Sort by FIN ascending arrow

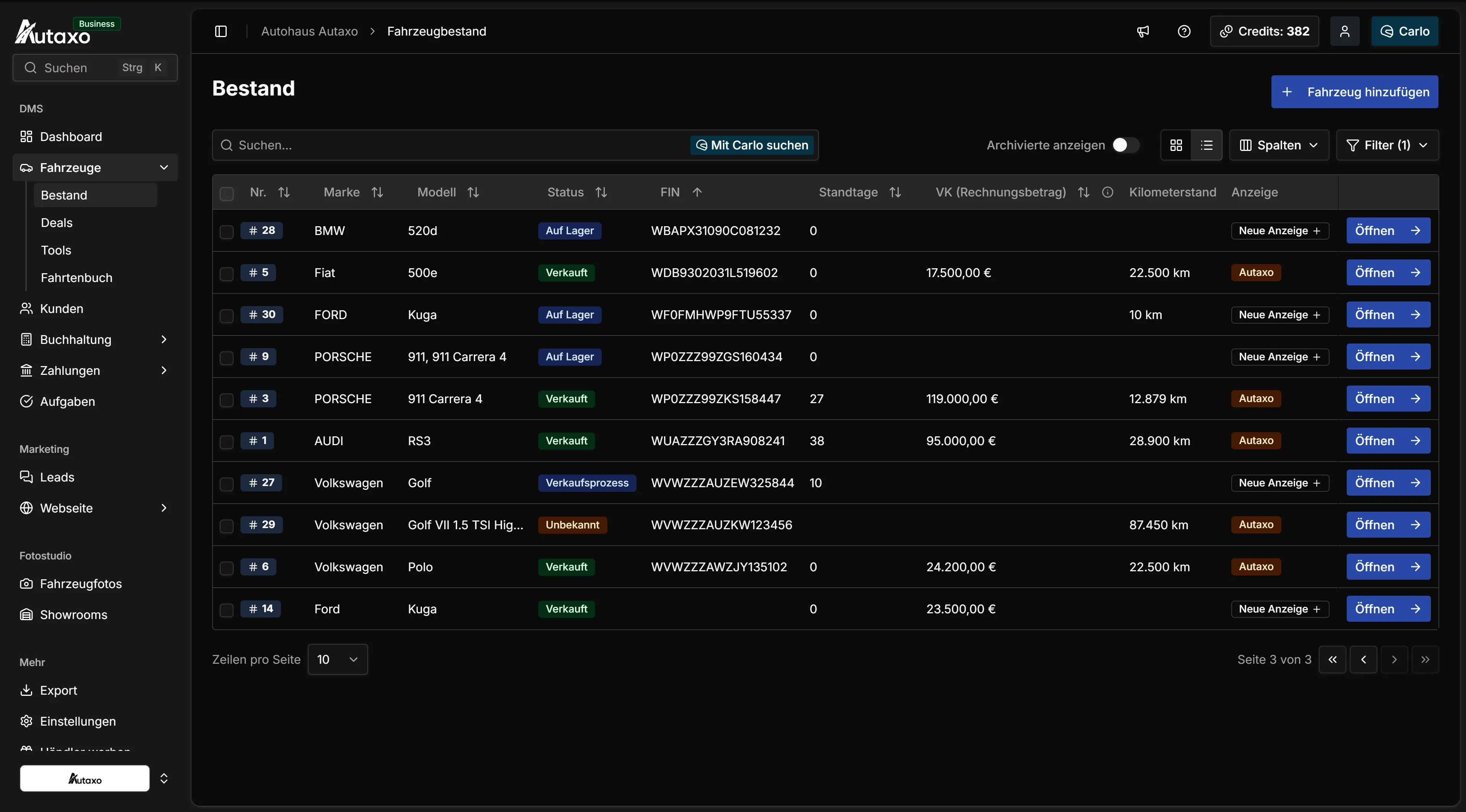point(696,192)
